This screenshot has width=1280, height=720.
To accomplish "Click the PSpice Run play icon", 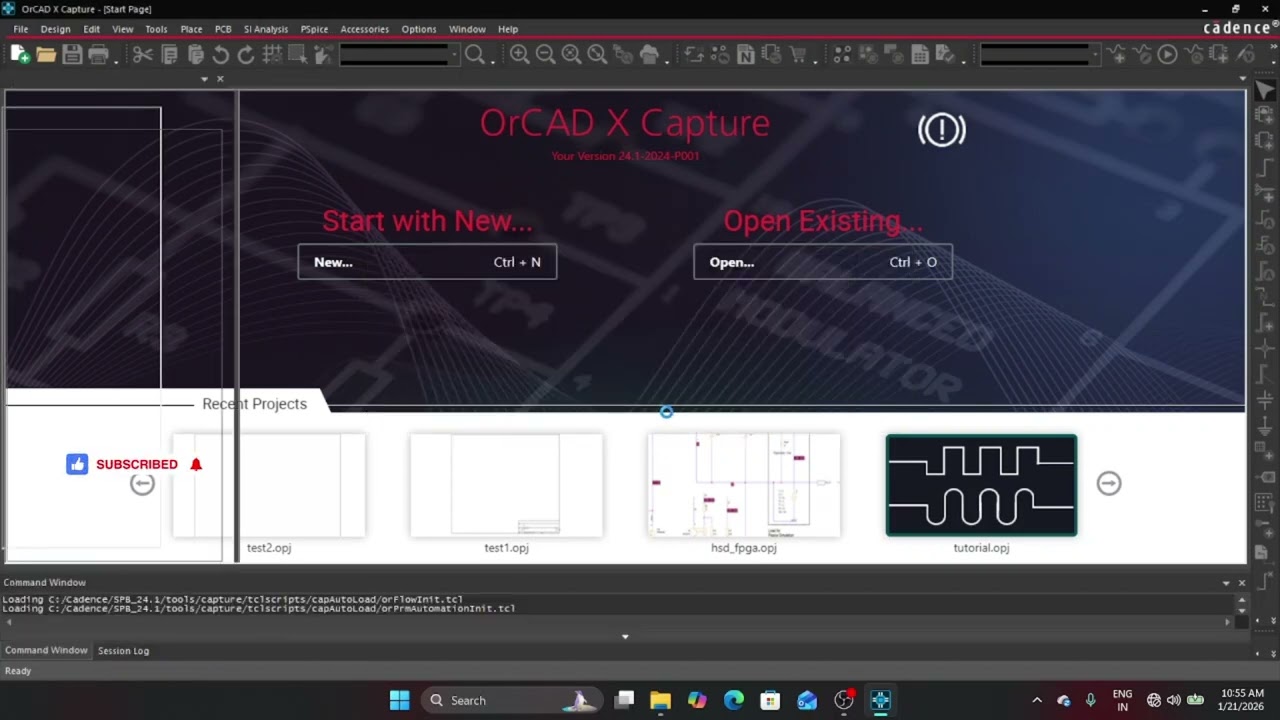I will click(x=1167, y=55).
